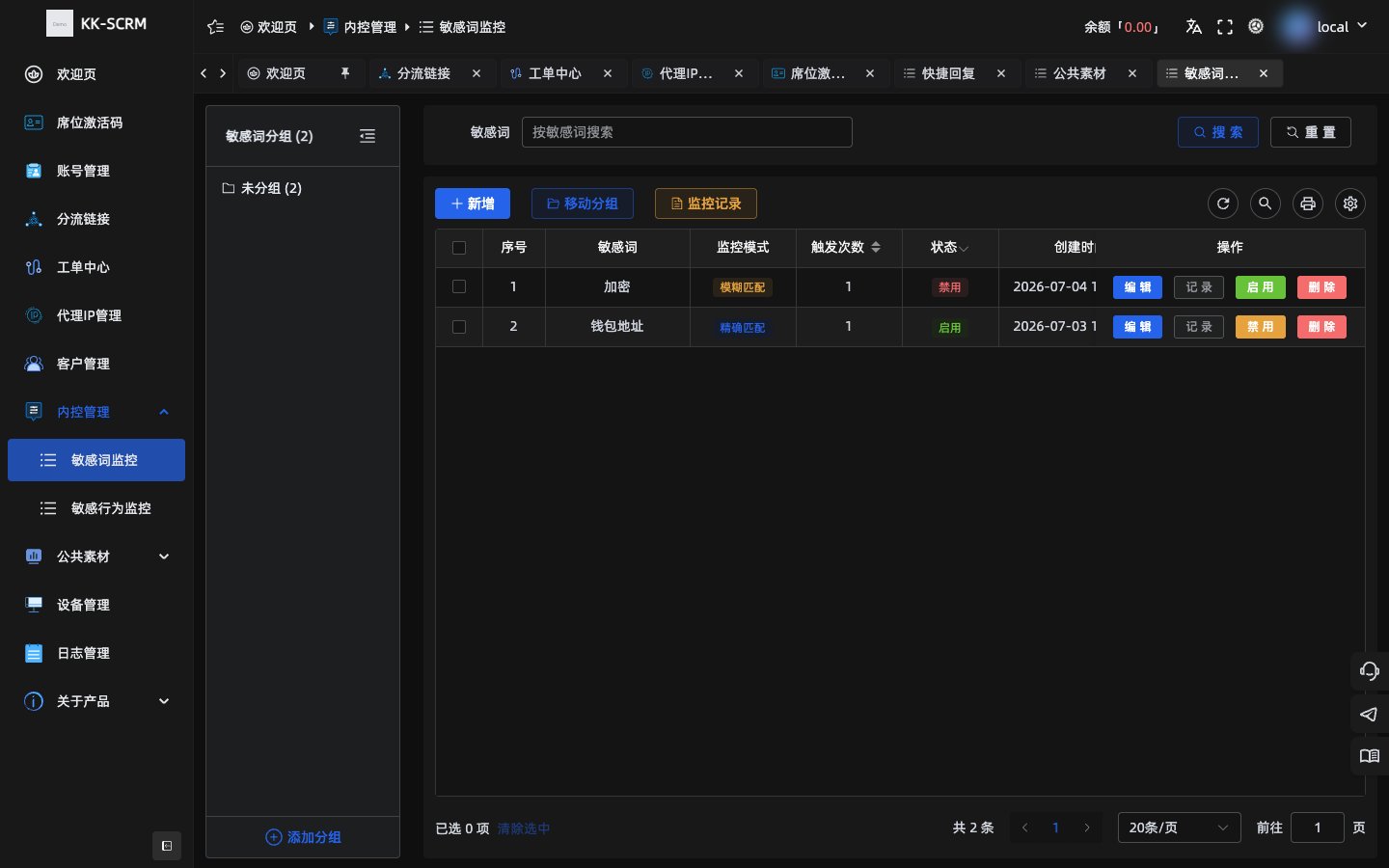Open the 20条/页 page size dropdown

[x=1179, y=827]
